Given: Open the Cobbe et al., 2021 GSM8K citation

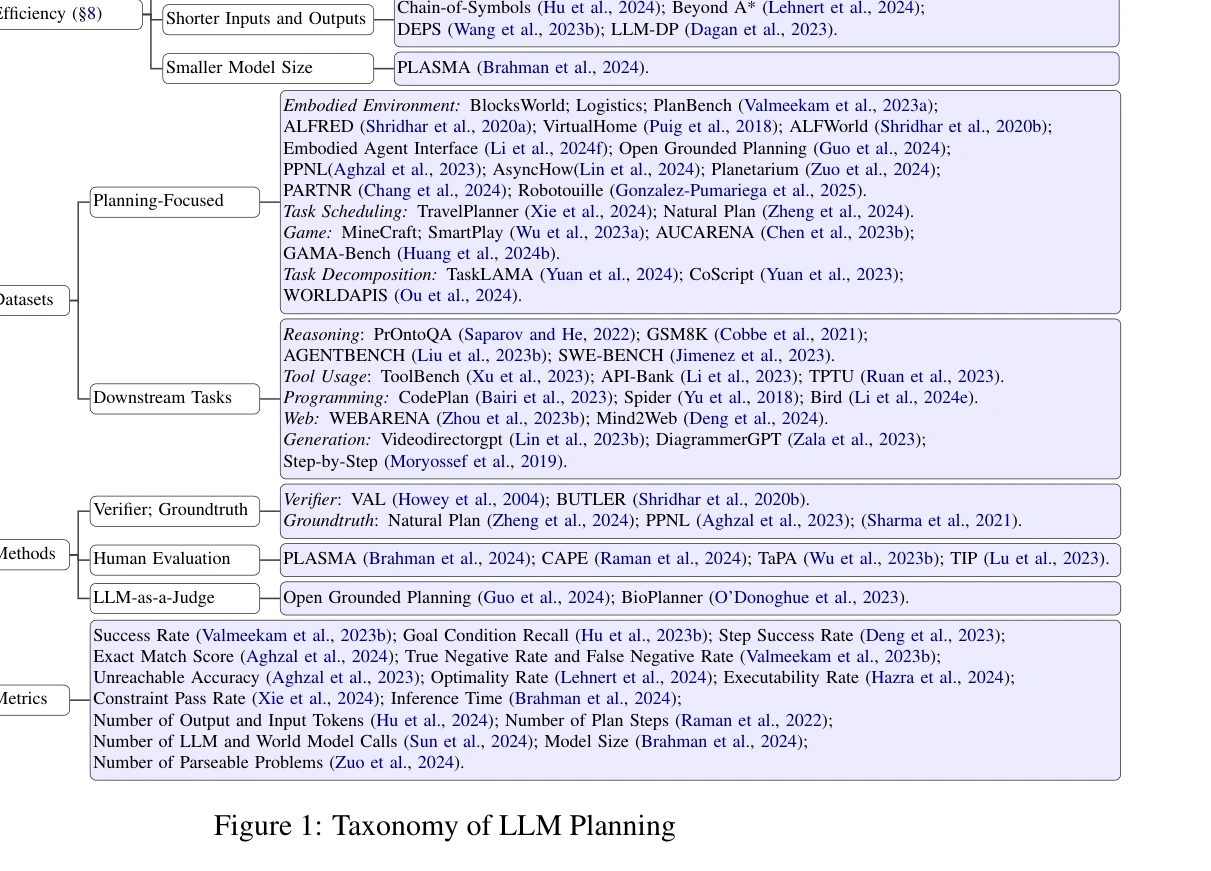Looking at the screenshot, I should click(788, 334).
